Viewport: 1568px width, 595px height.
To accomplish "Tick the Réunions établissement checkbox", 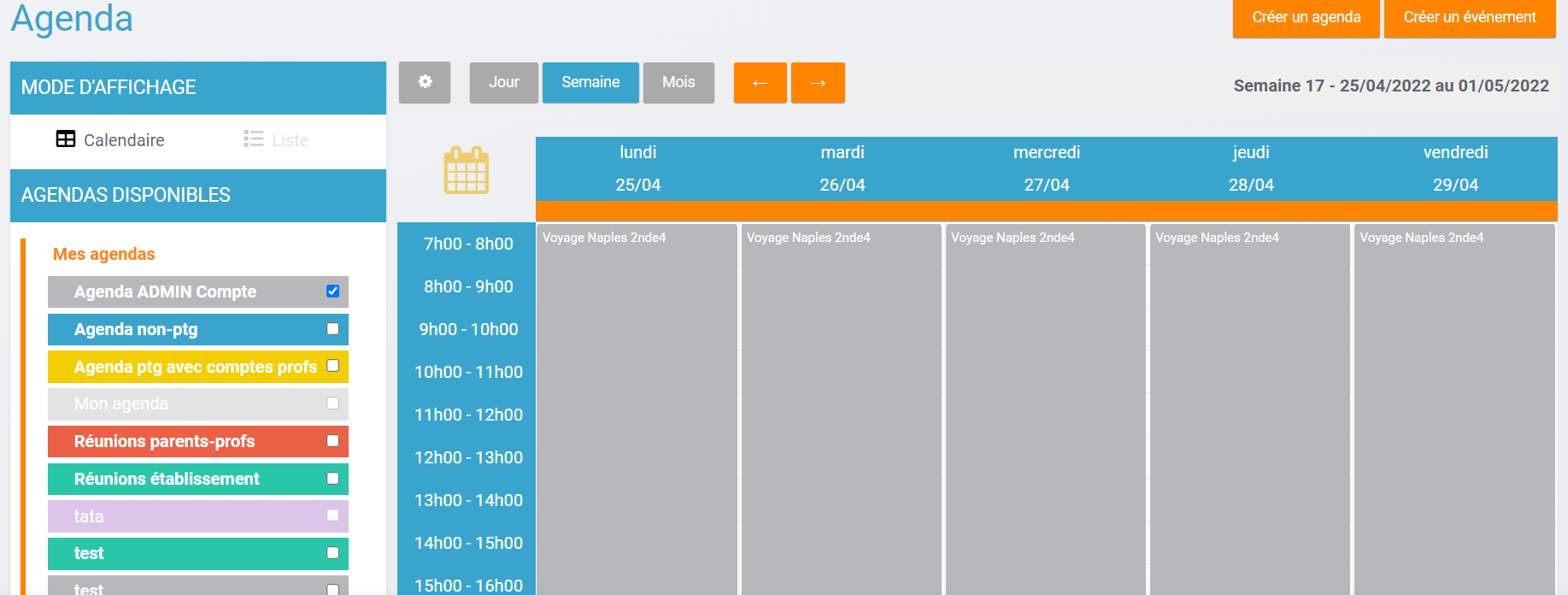I will coord(332,479).
